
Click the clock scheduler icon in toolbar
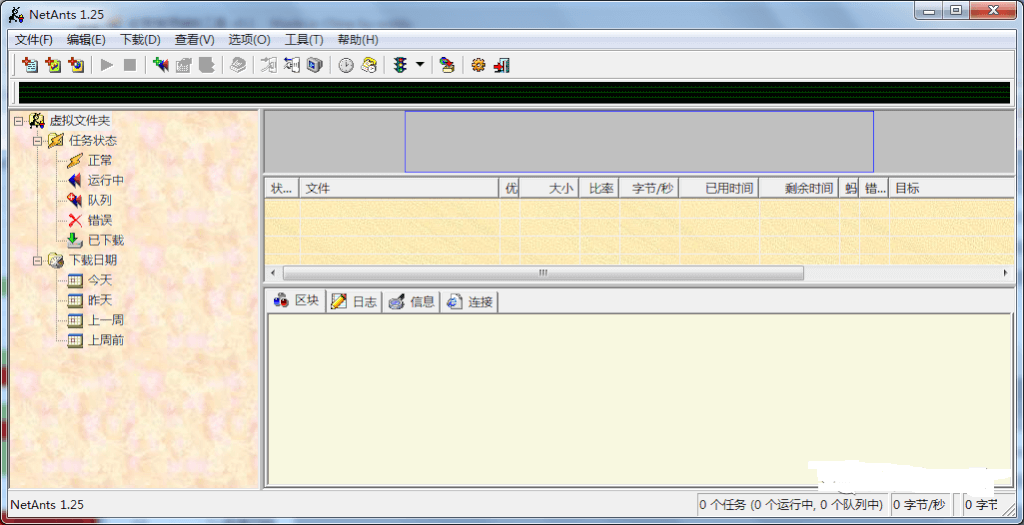coord(345,65)
